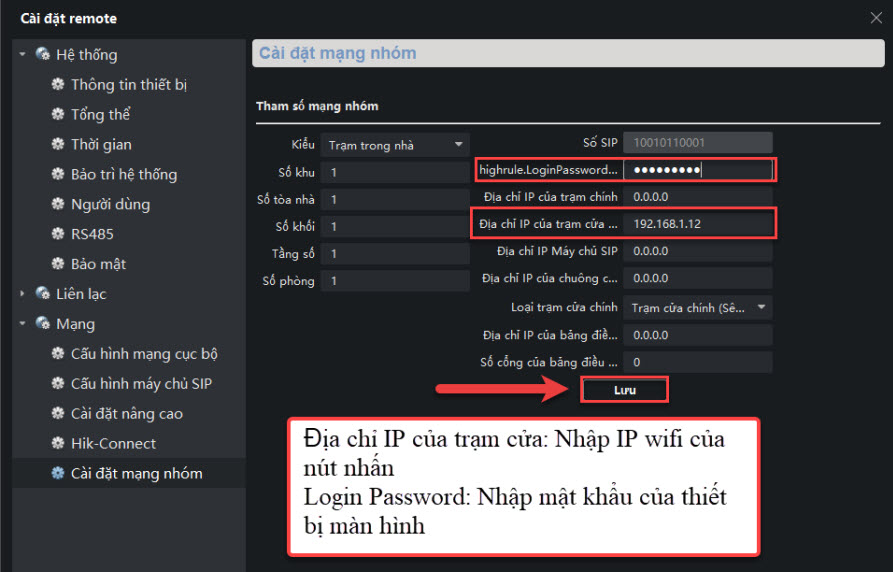Click the gear icon next to Cấu hình máy chủ SIP
The width and height of the screenshot is (893, 572).
pyautogui.click(x=58, y=384)
